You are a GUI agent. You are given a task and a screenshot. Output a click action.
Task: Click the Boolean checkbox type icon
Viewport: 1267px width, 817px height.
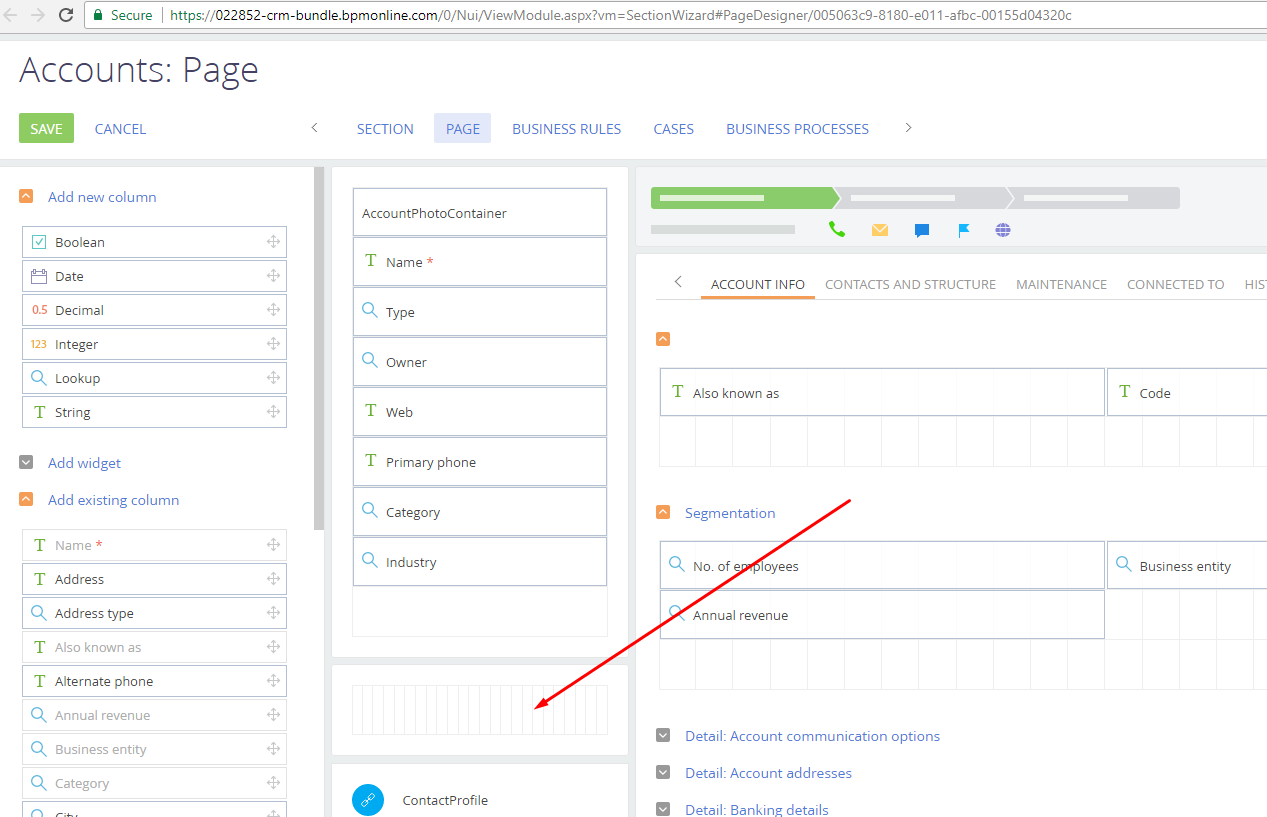(x=39, y=242)
